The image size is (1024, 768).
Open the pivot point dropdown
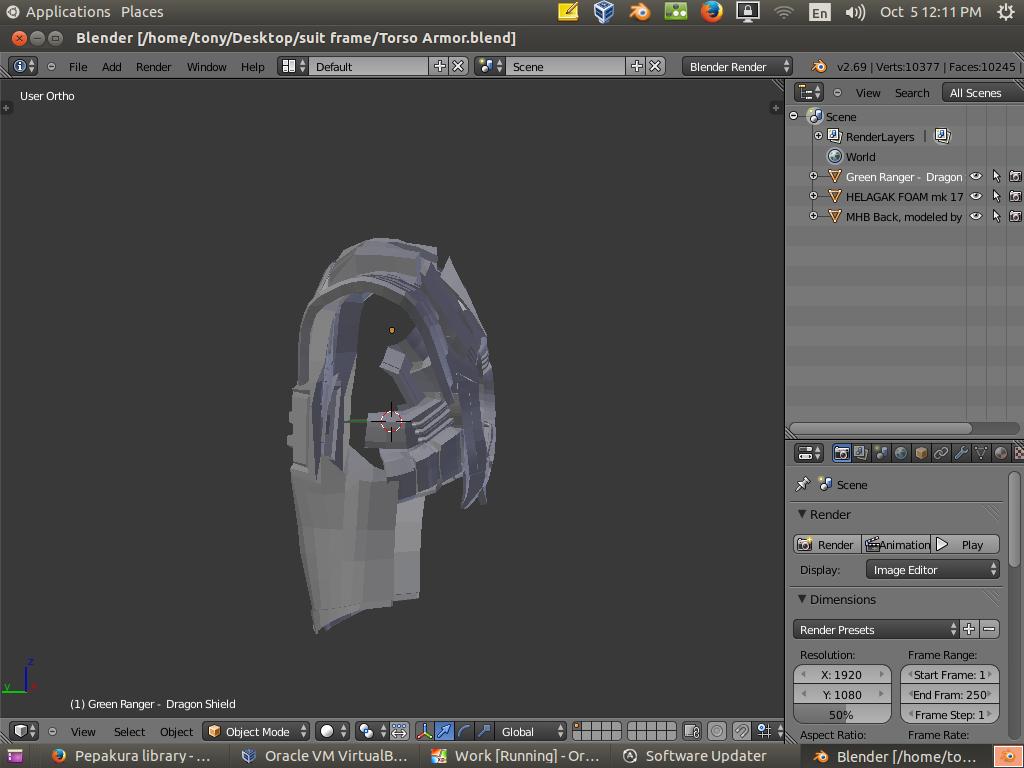point(372,731)
